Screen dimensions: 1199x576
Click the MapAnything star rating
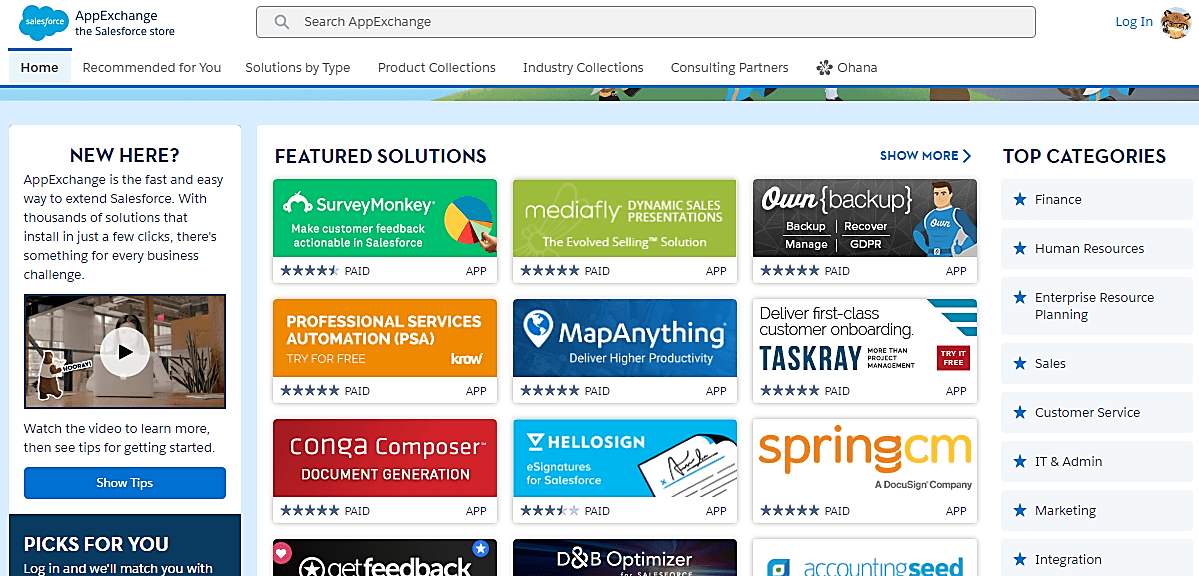point(549,391)
